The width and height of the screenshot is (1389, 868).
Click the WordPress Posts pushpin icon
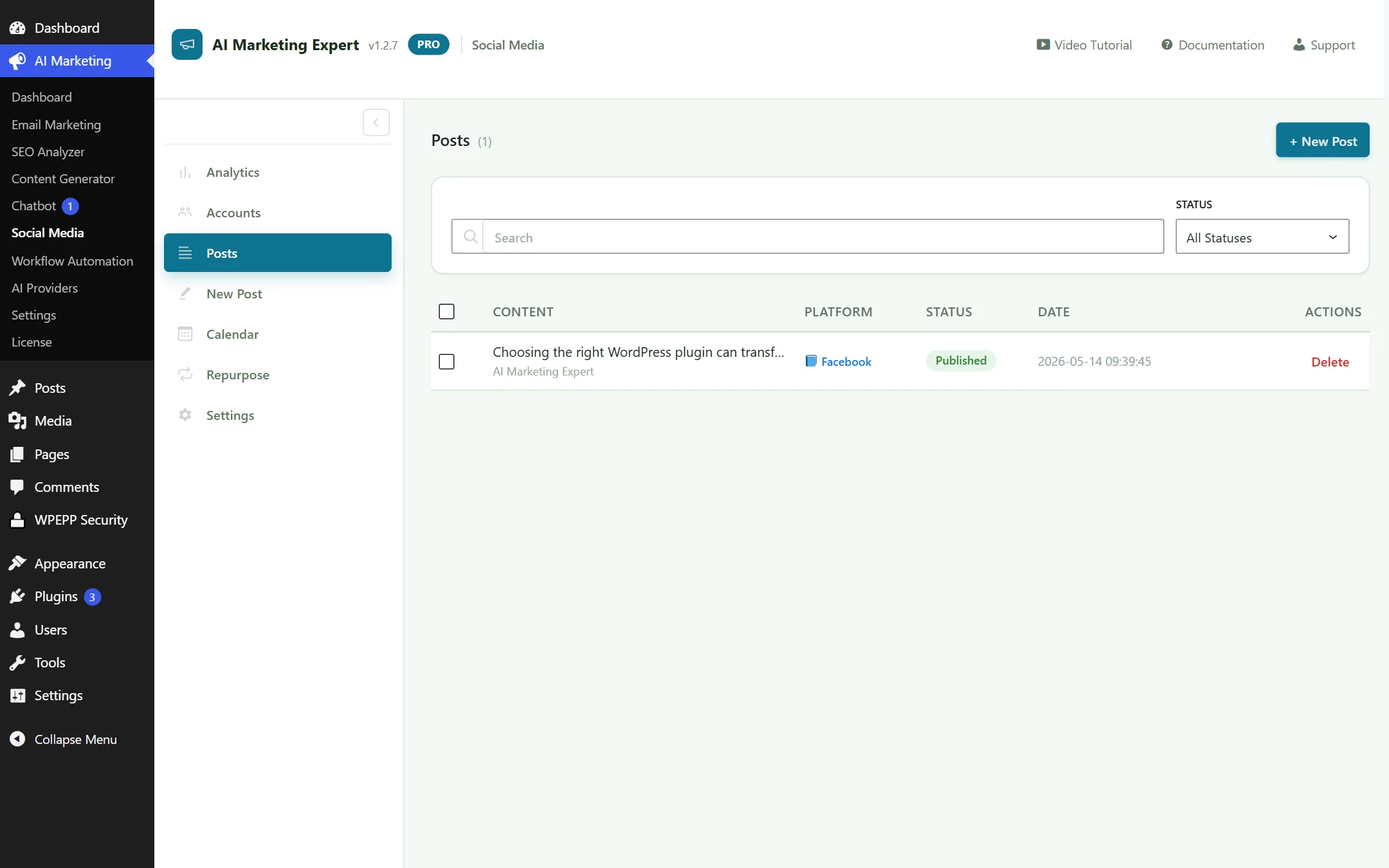point(17,388)
